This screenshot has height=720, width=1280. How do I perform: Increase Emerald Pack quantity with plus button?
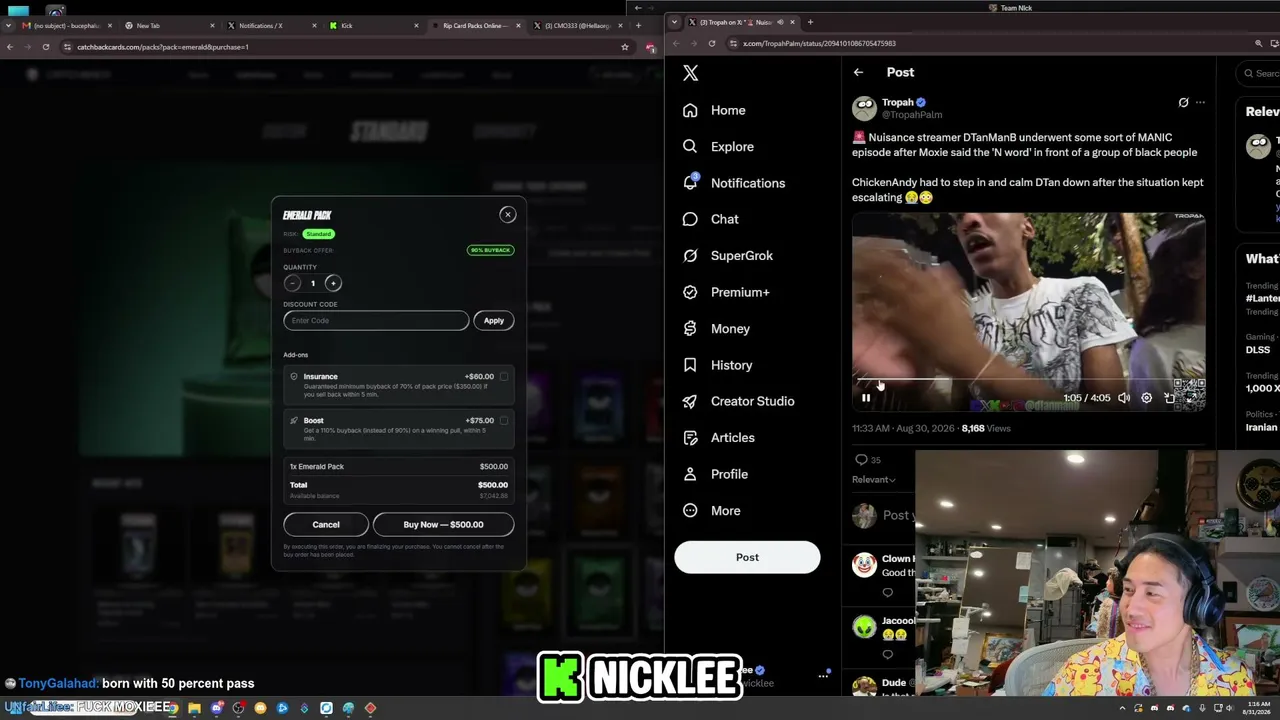[333, 283]
